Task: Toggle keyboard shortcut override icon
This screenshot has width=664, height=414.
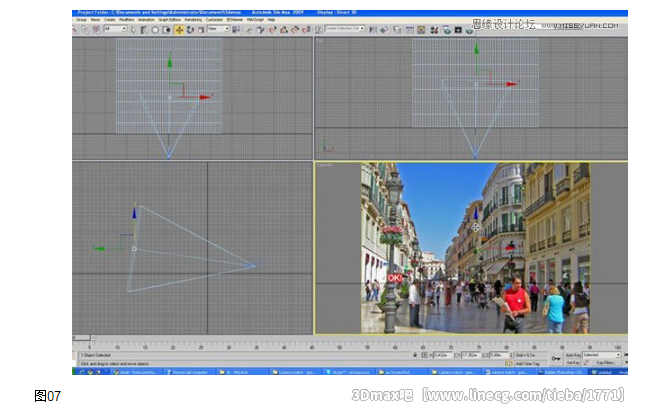Action: point(260,30)
